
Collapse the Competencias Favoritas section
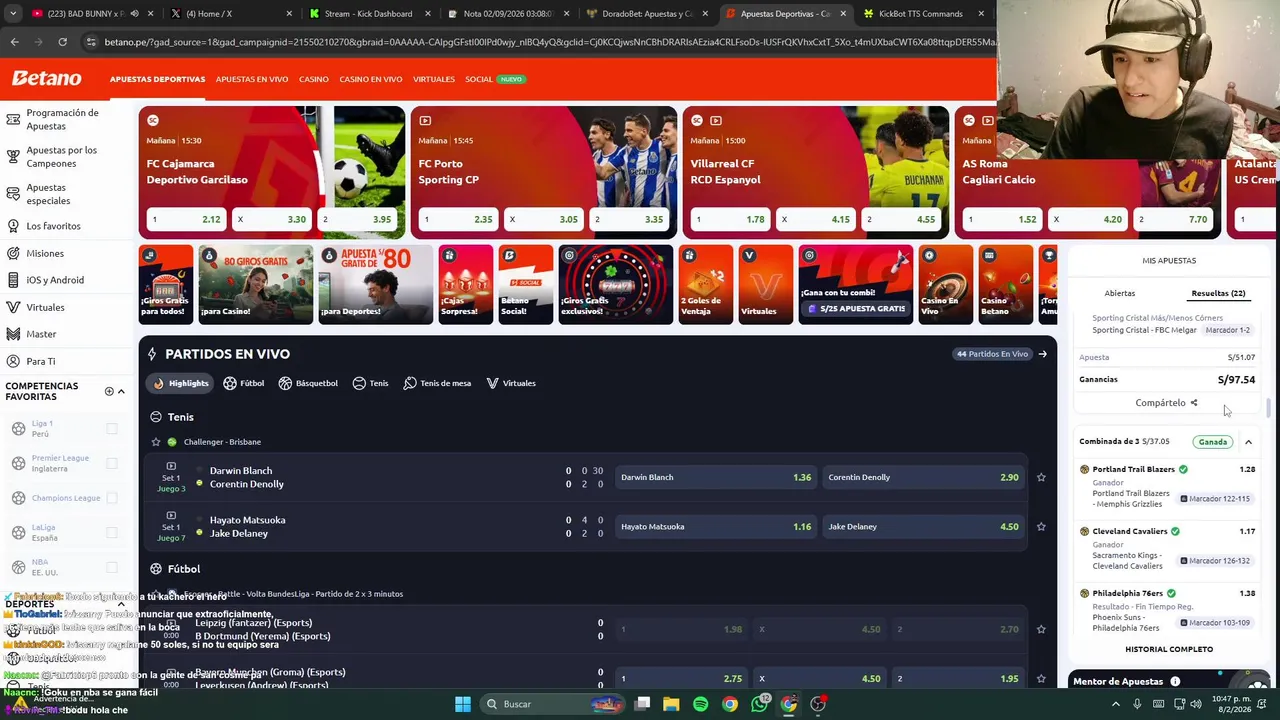(121, 391)
